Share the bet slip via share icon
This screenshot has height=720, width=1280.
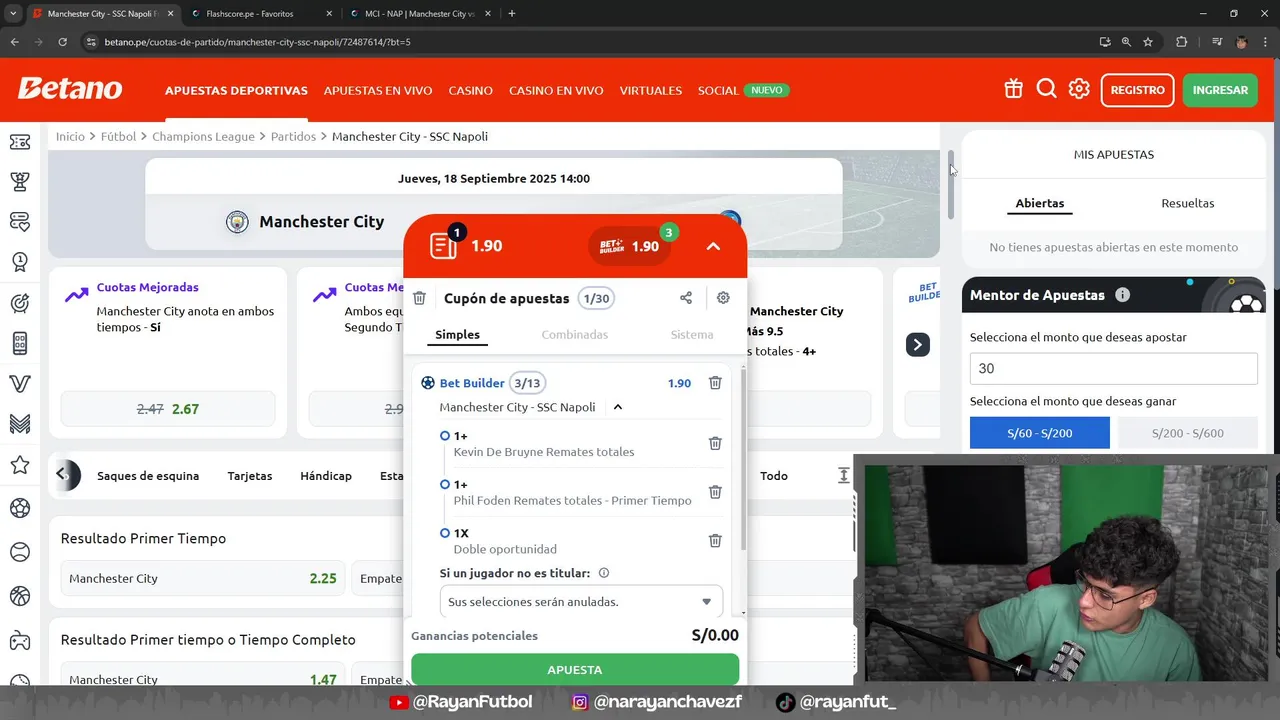tap(686, 298)
